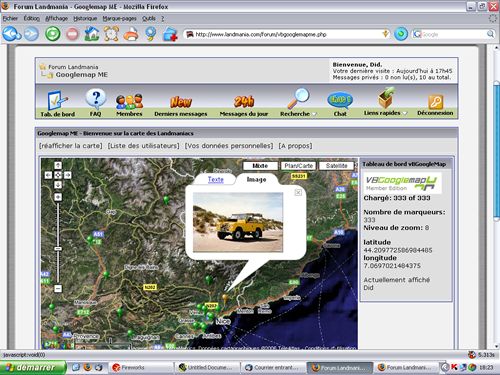Select the Texte tab in the info bubble

(x=216, y=179)
